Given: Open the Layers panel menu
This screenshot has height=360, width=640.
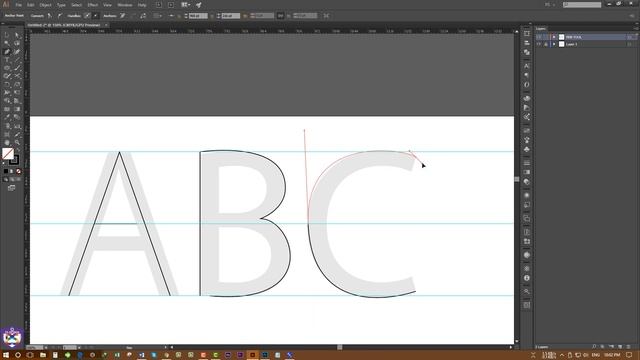Looking at the screenshot, I should pyautogui.click(x=636, y=29).
